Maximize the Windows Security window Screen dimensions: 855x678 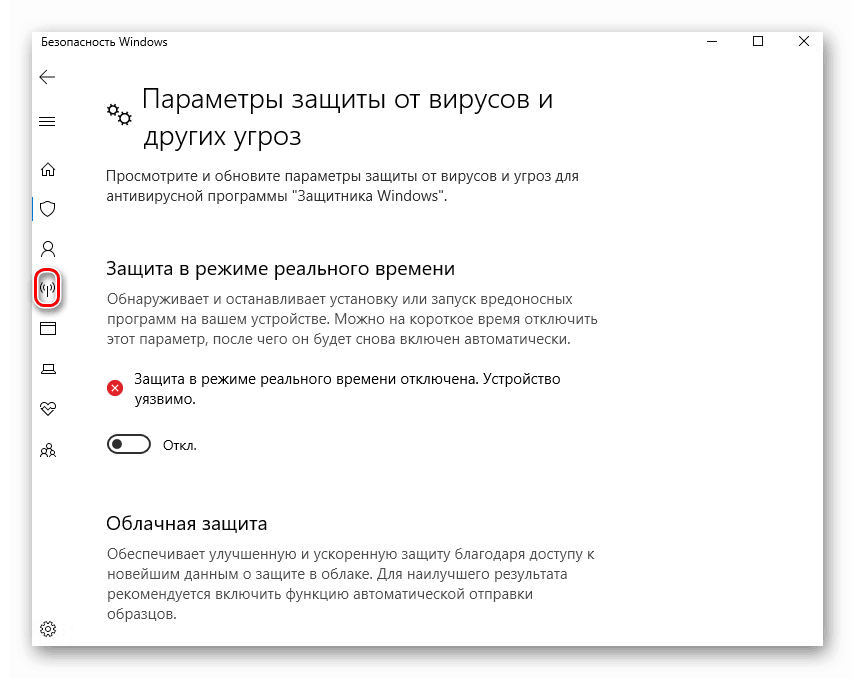click(x=757, y=41)
